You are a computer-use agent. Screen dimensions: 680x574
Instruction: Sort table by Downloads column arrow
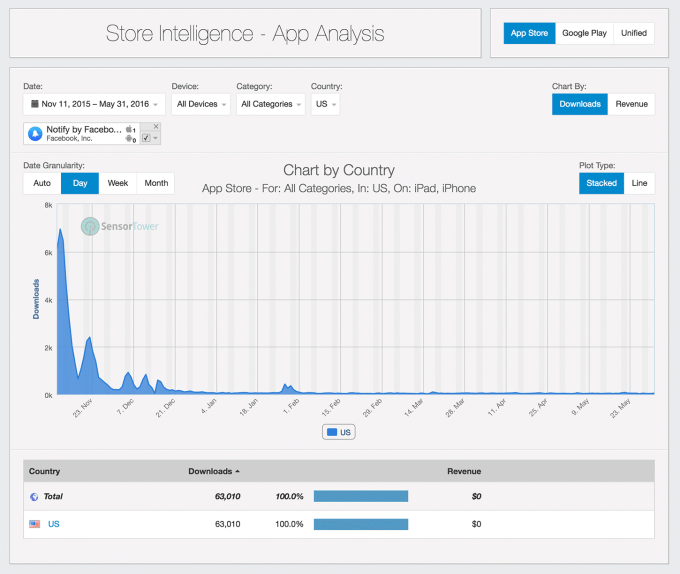(237, 471)
